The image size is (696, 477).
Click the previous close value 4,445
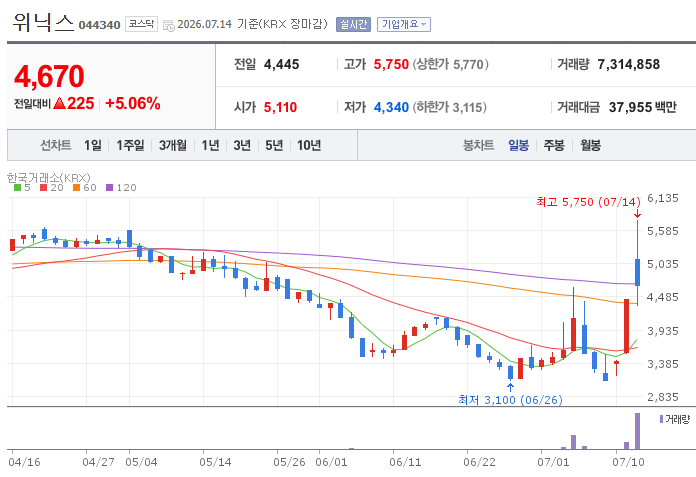point(281,64)
